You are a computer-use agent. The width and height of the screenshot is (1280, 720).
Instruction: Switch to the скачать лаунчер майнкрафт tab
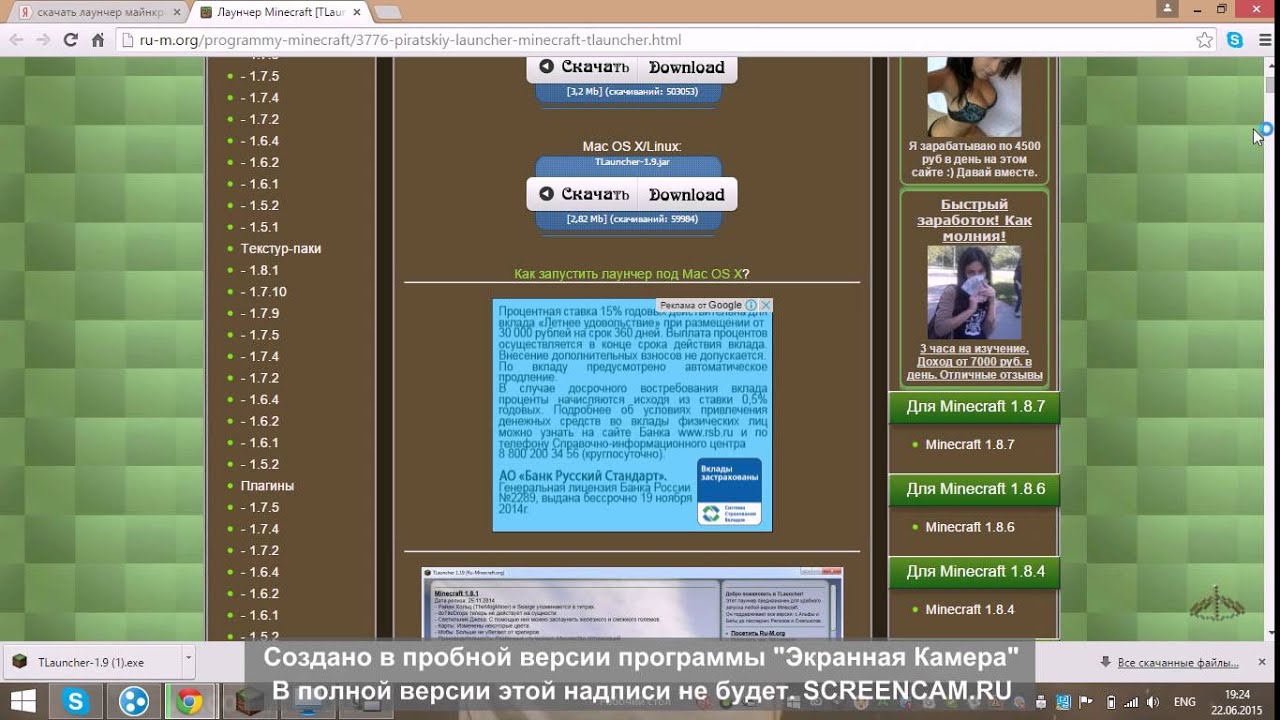click(98, 13)
